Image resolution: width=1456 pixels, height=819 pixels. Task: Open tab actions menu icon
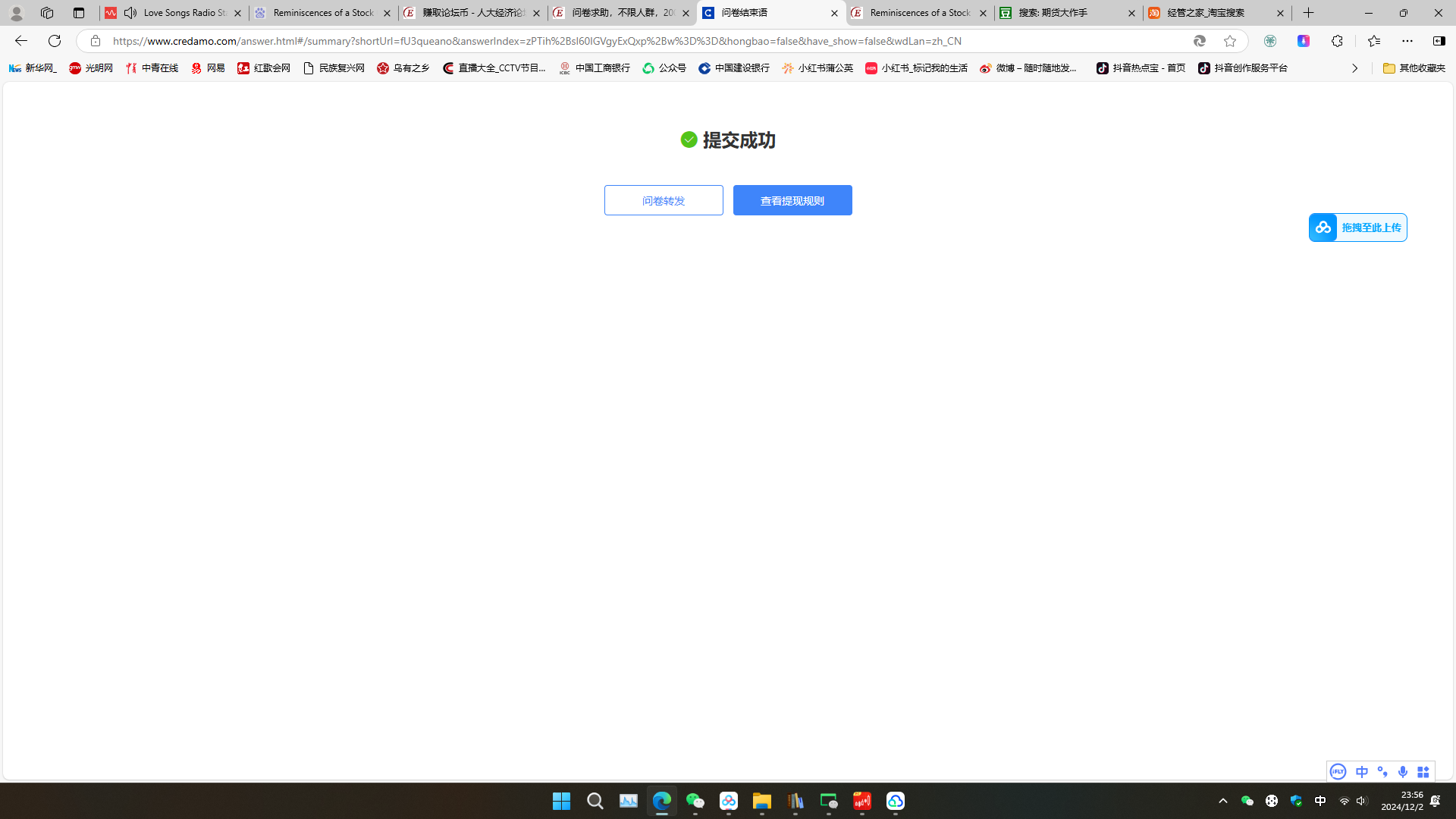(79, 13)
